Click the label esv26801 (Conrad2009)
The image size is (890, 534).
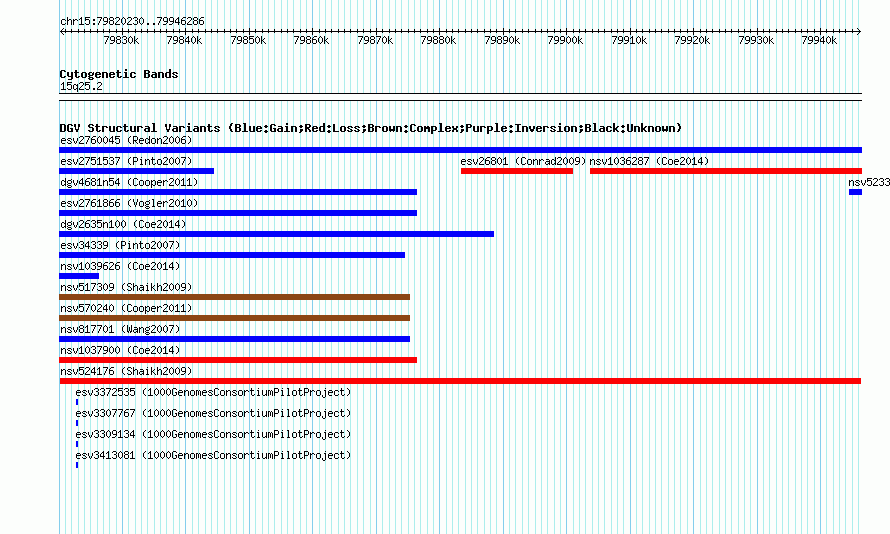(x=523, y=161)
